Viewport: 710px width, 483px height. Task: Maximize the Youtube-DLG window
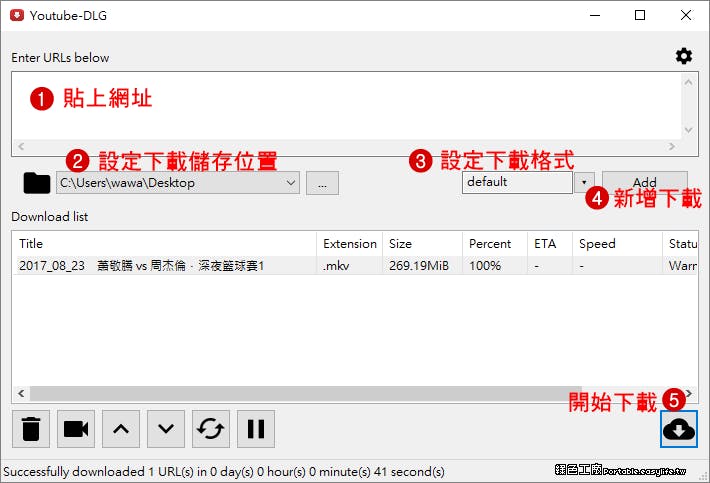coord(640,15)
